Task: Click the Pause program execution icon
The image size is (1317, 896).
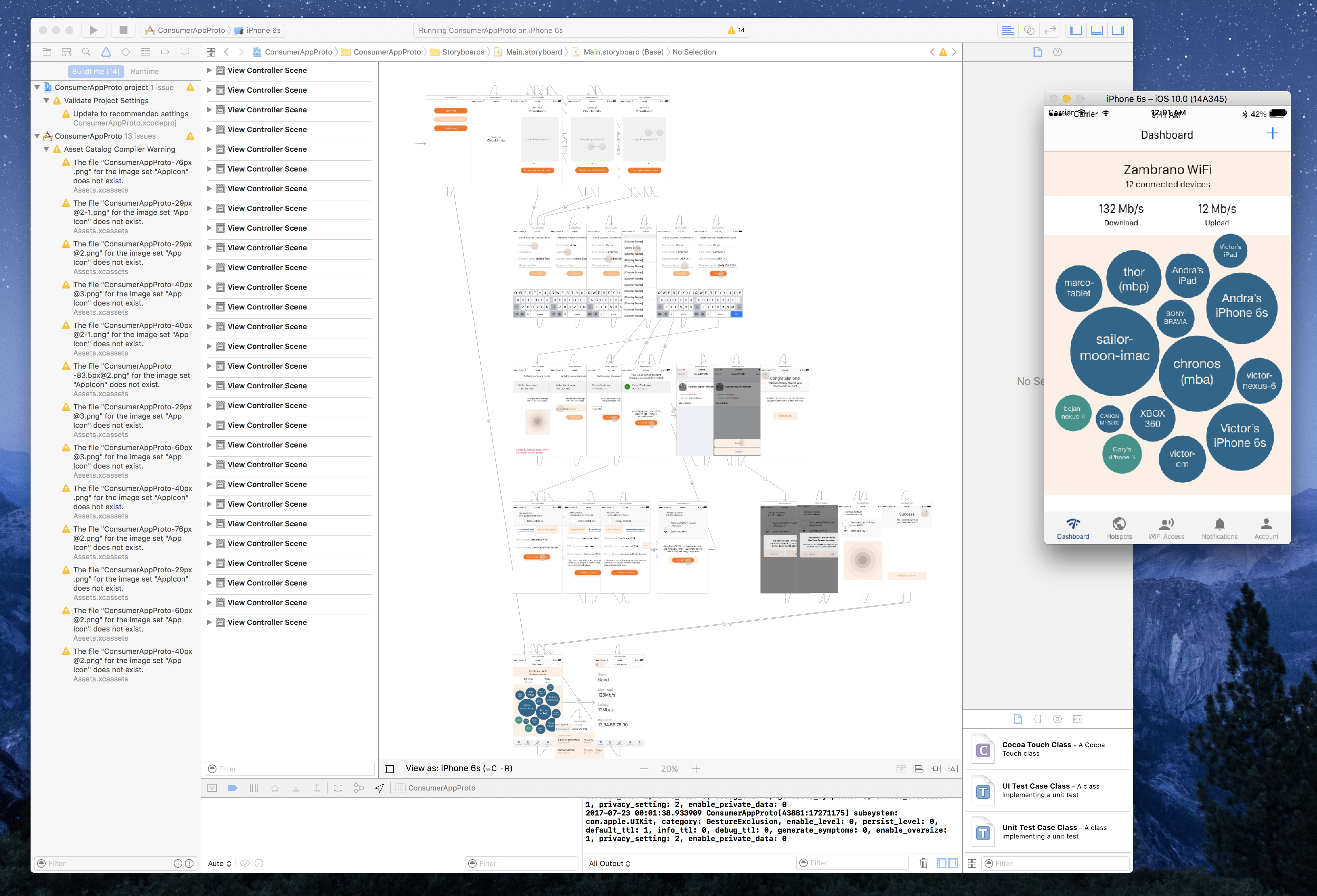Action: pos(254,788)
